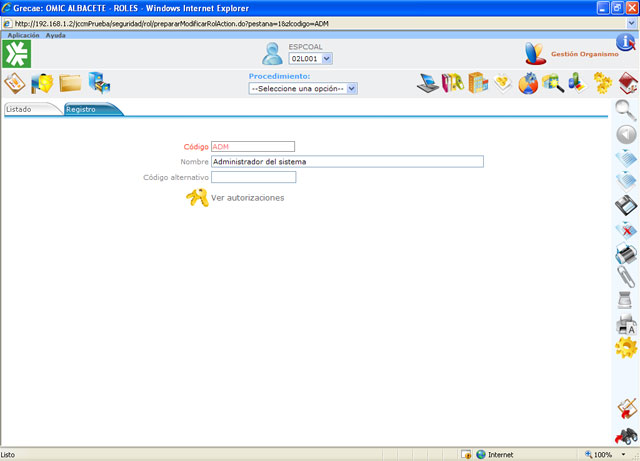Click the Nombre field with Administrador del sistema
Image resolution: width=640 pixels, height=461 pixels.
(x=347, y=162)
